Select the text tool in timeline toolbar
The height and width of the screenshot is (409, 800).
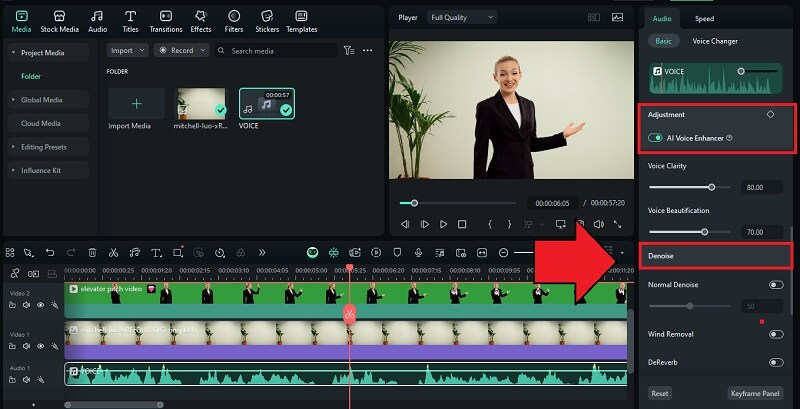[x=156, y=252]
